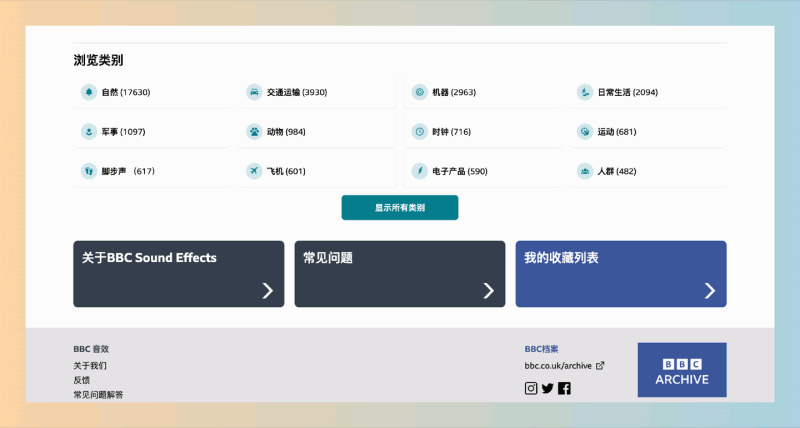Open BBC Archive Twitter page
The image size is (800, 428).
point(547,389)
